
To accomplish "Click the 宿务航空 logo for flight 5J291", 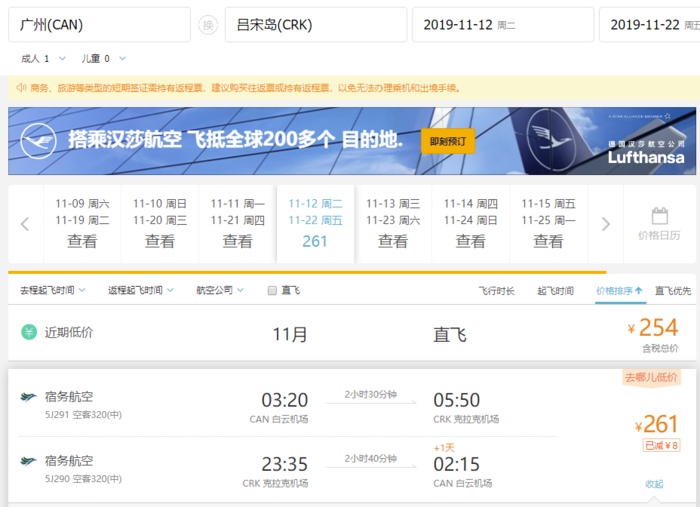I will pyautogui.click(x=29, y=397).
